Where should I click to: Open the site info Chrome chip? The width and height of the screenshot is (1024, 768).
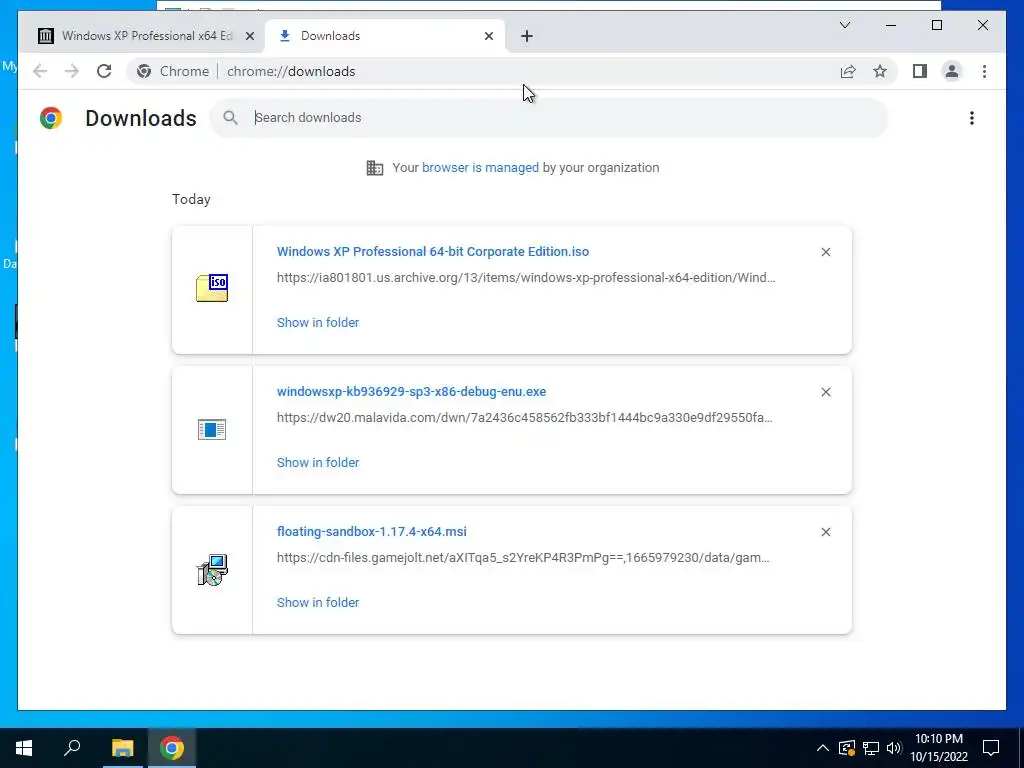coord(173,71)
